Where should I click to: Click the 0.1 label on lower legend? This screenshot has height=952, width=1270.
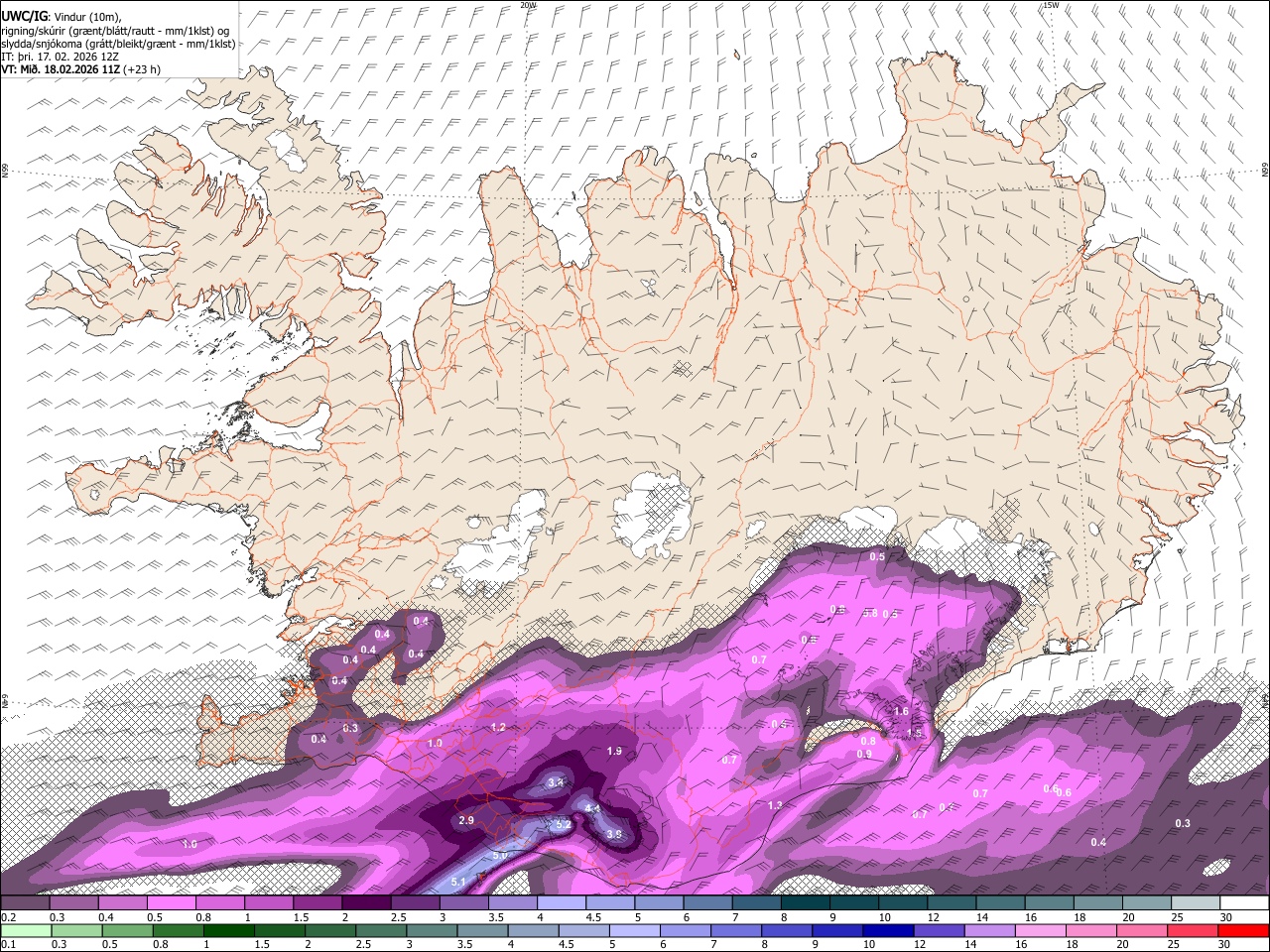(x=8, y=945)
